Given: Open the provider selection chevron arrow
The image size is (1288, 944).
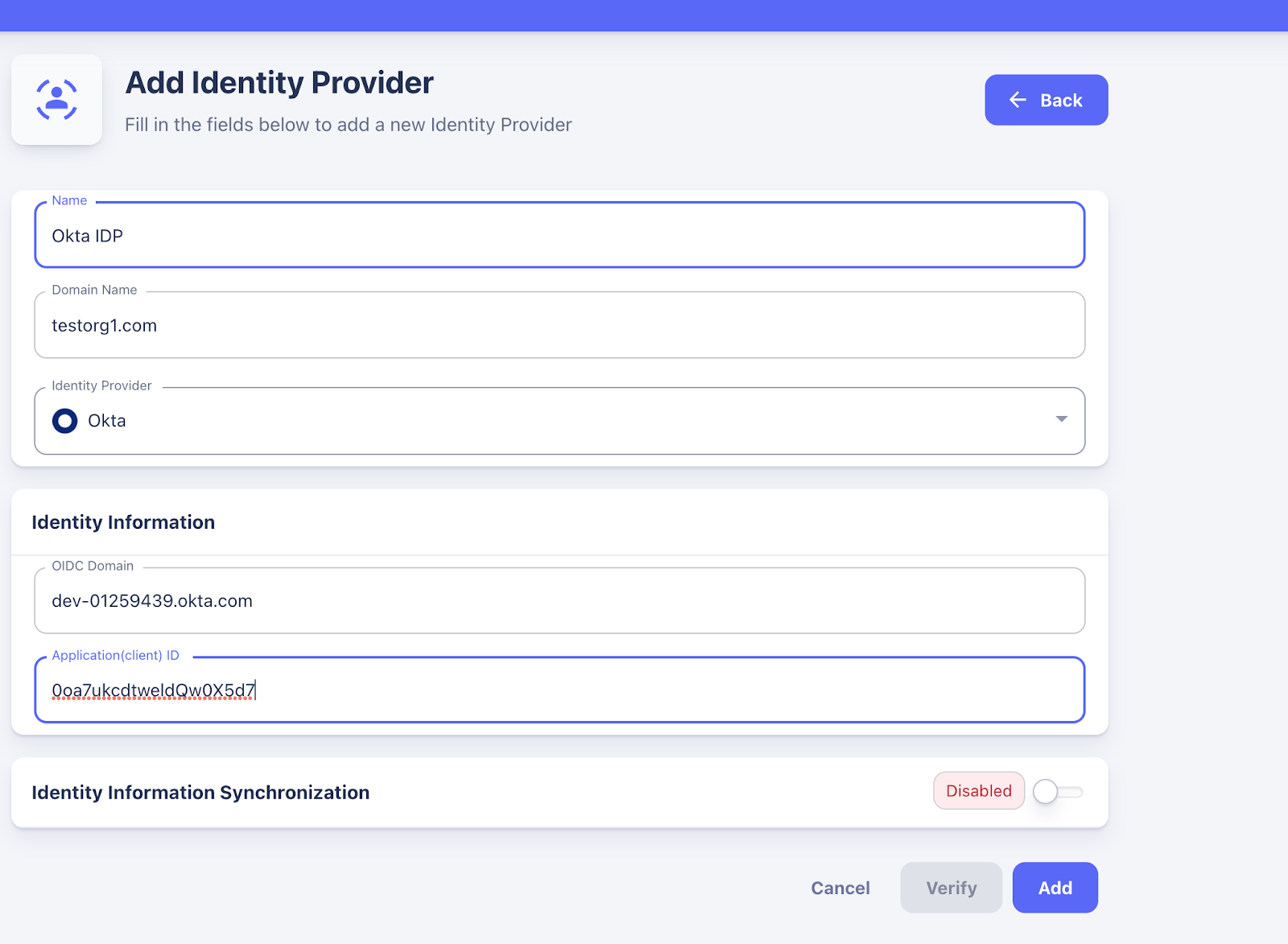Looking at the screenshot, I should tap(1061, 420).
